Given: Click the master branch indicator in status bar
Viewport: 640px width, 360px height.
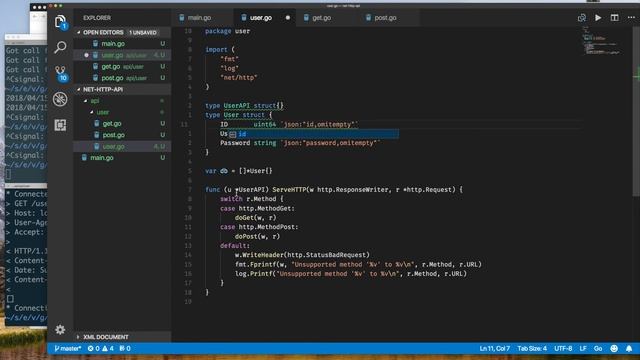Looking at the screenshot, I should 67,348.
